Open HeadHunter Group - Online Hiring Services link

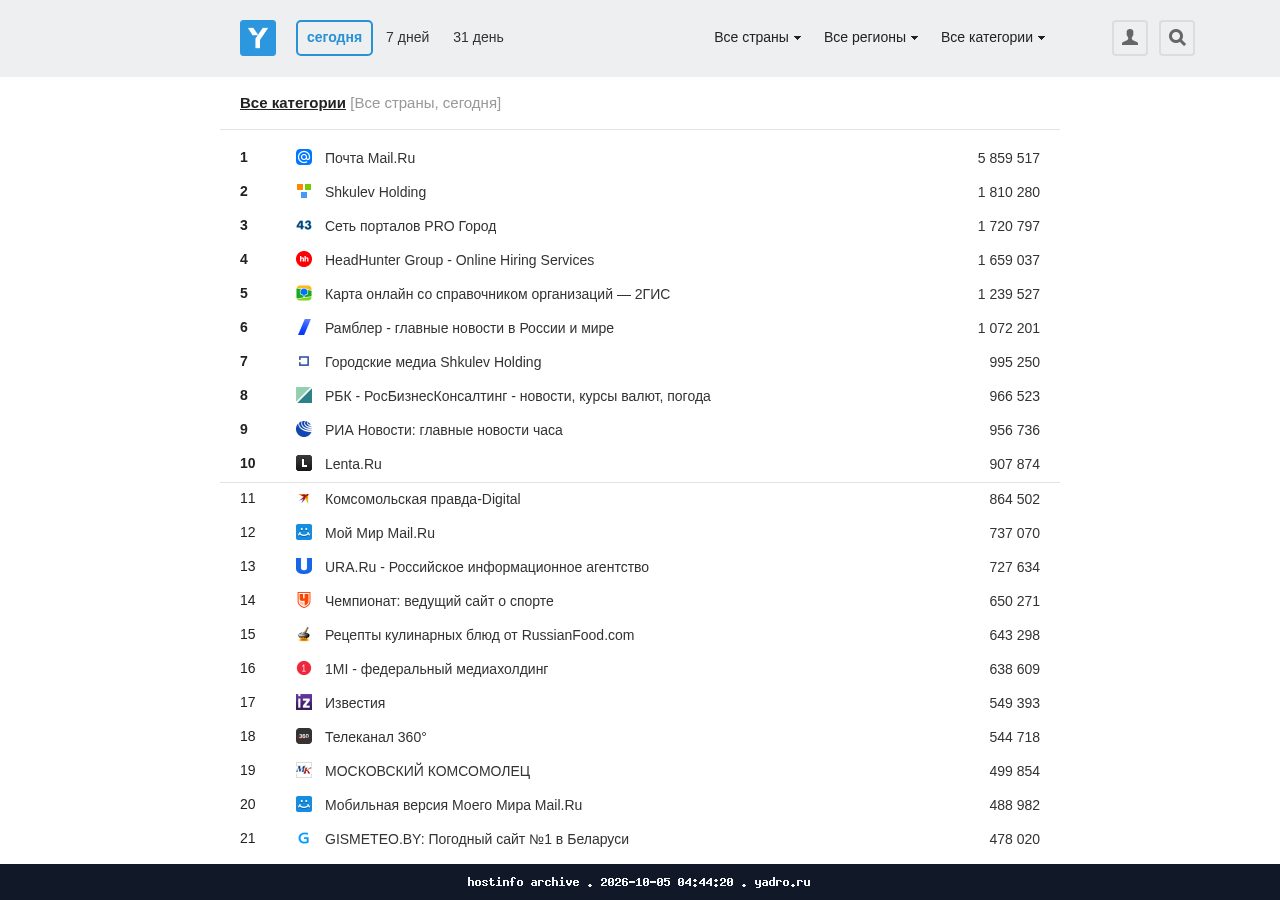459,260
